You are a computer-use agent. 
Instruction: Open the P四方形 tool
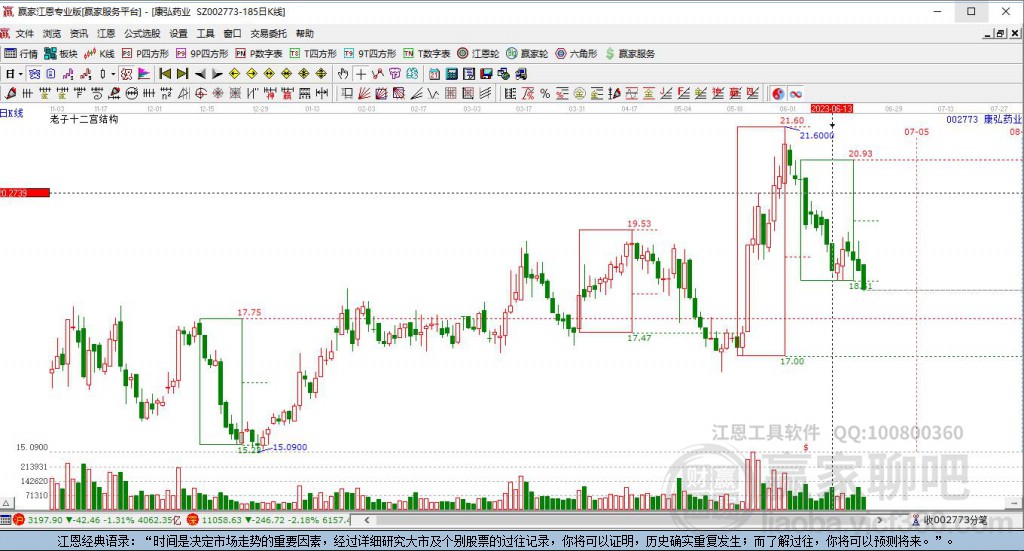coord(145,54)
